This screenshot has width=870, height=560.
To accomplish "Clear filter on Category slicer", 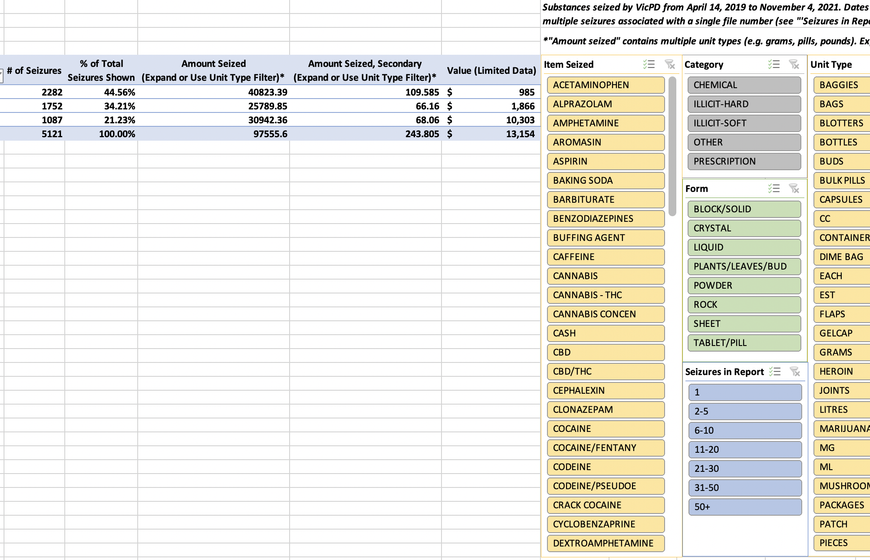I will [794, 64].
